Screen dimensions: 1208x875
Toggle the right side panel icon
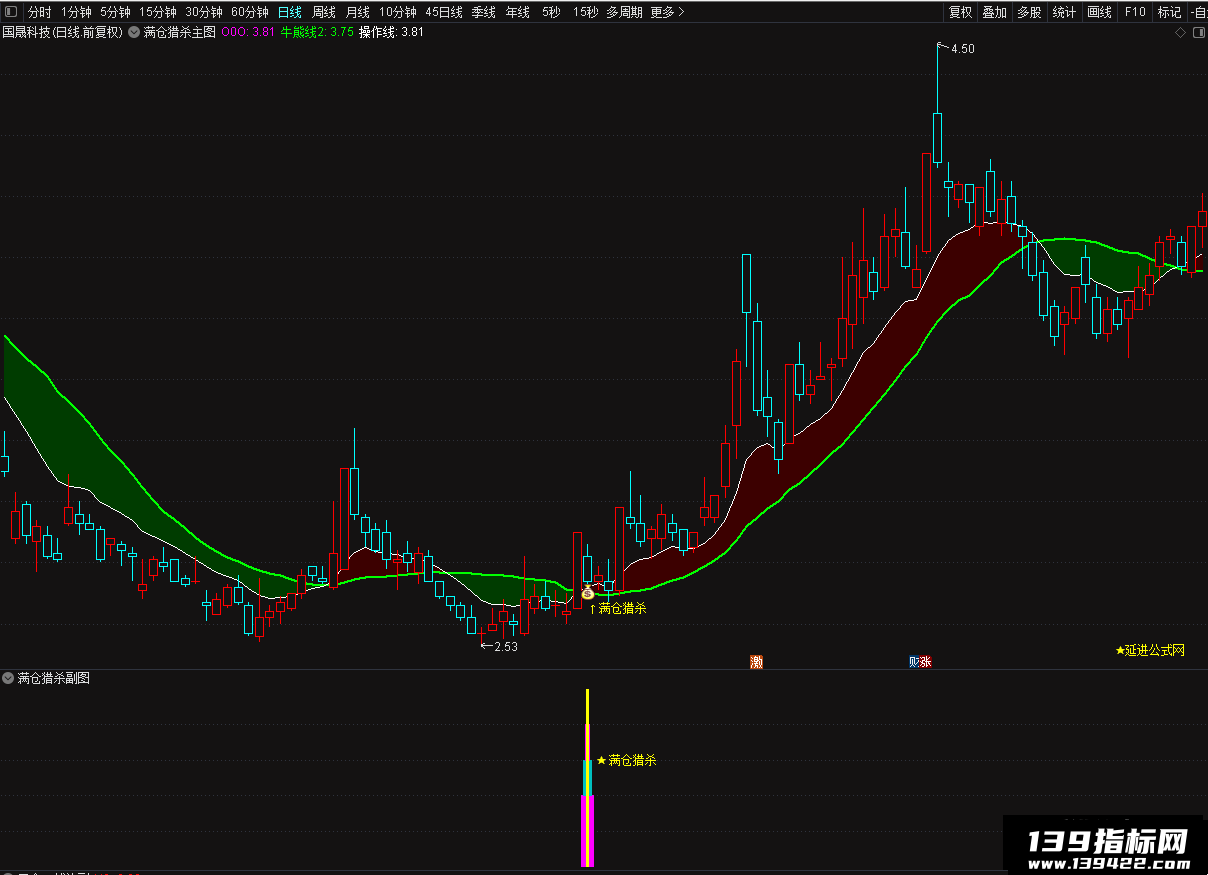(x=1198, y=32)
